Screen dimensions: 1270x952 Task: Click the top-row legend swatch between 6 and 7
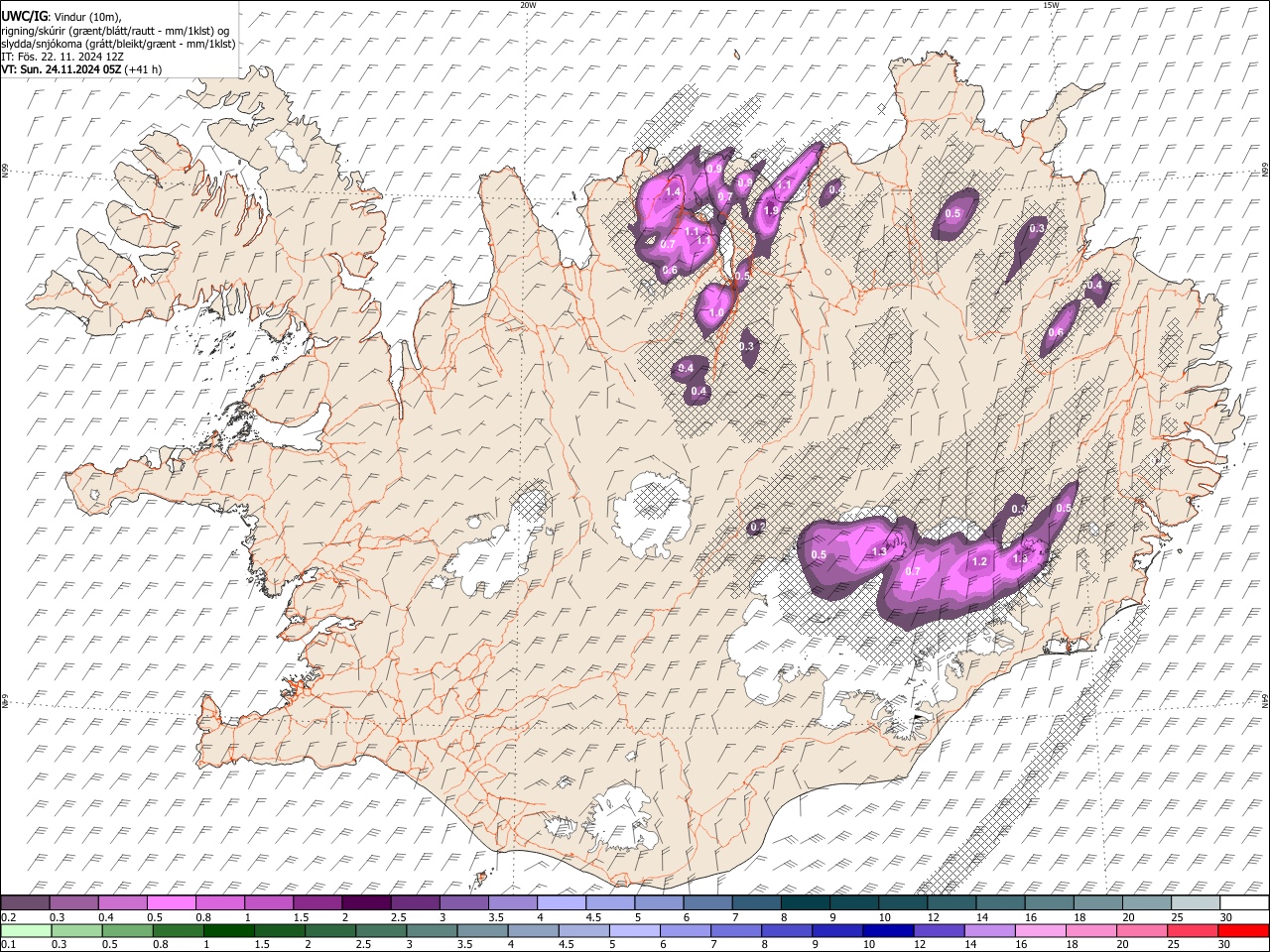click(706, 903)
